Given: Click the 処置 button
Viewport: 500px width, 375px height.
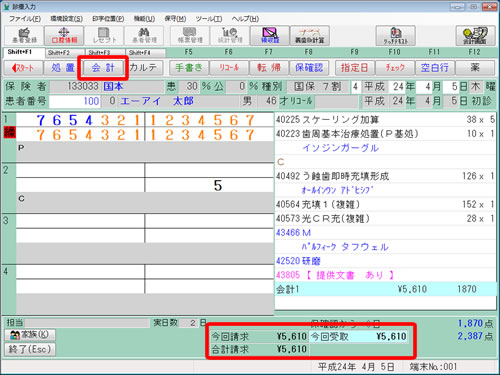Looking at the screenshot, I should coord(63,68).
